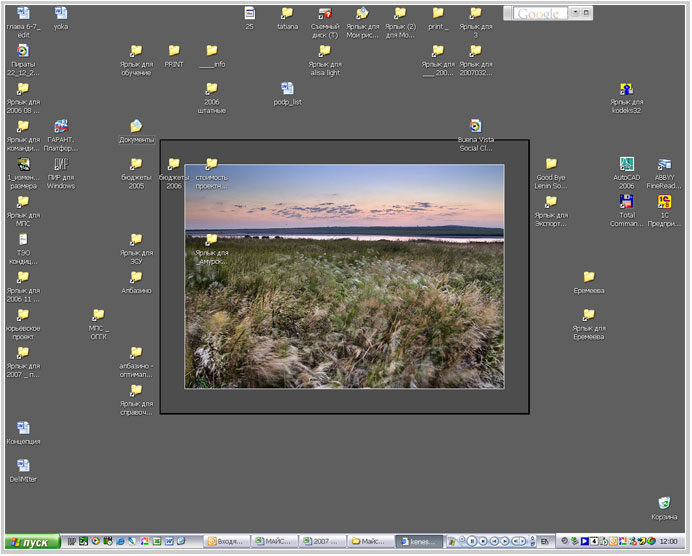Click the landscape wallpaper photo

coord(344,276)
